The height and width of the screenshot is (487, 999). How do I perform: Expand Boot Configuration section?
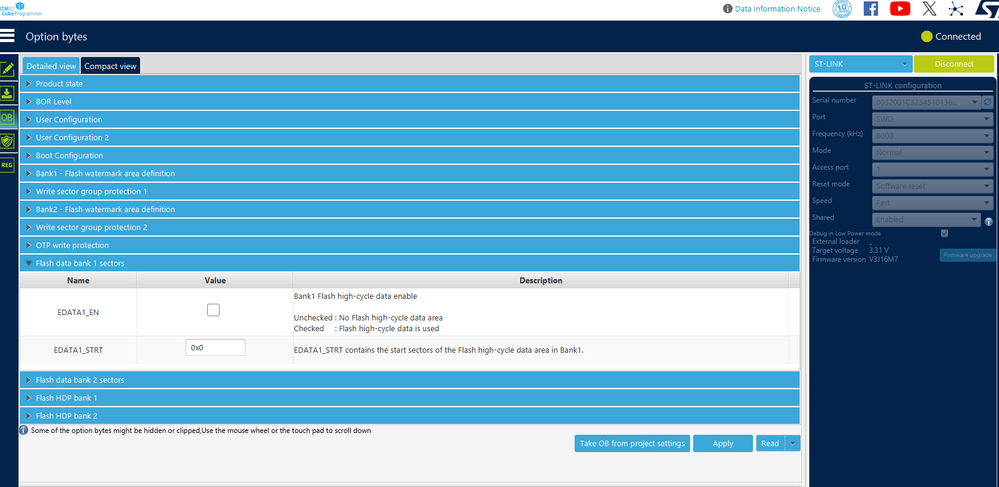coord(409,155)
